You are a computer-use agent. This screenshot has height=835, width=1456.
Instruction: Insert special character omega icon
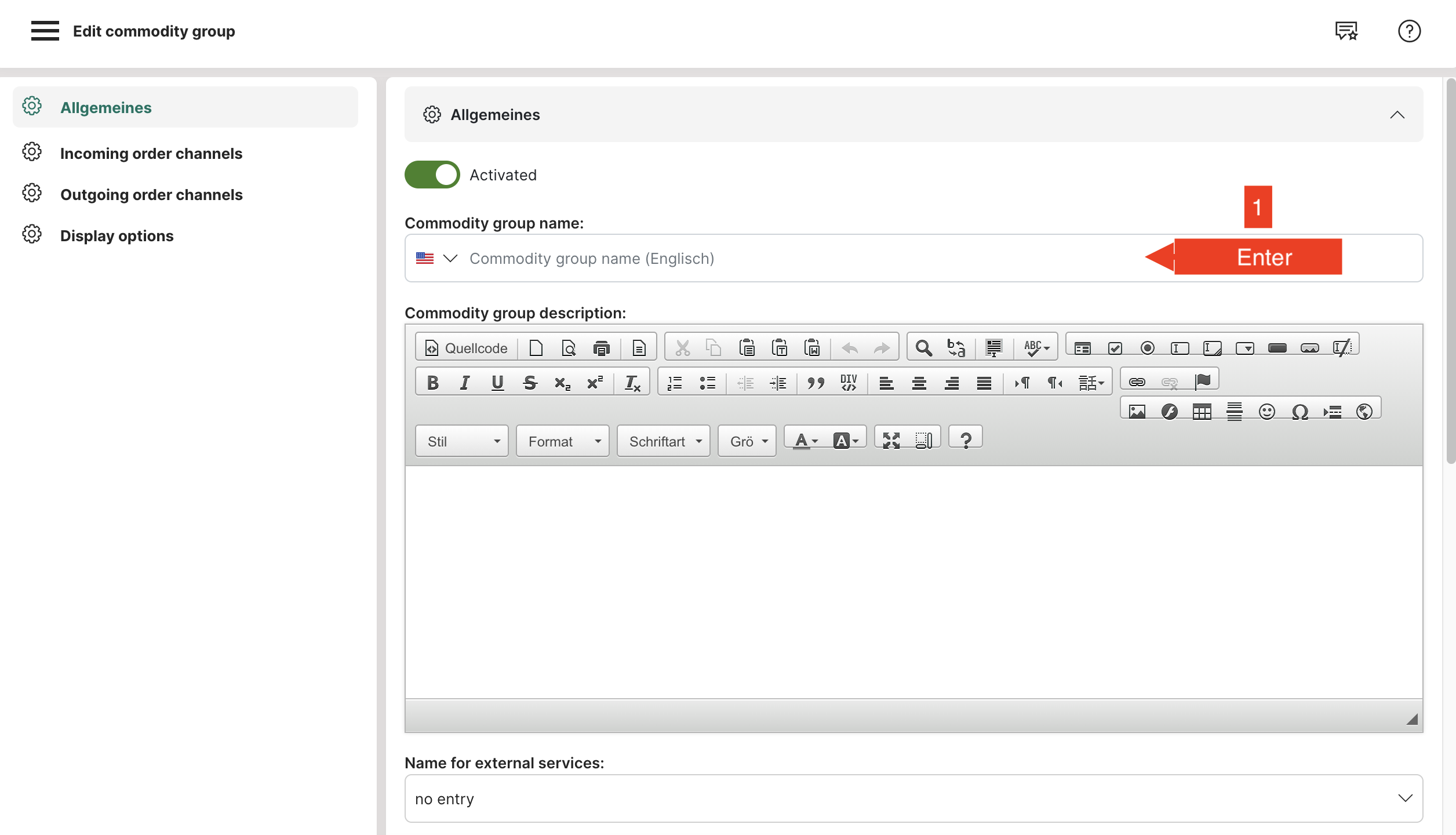click(x=1300, y=412)
